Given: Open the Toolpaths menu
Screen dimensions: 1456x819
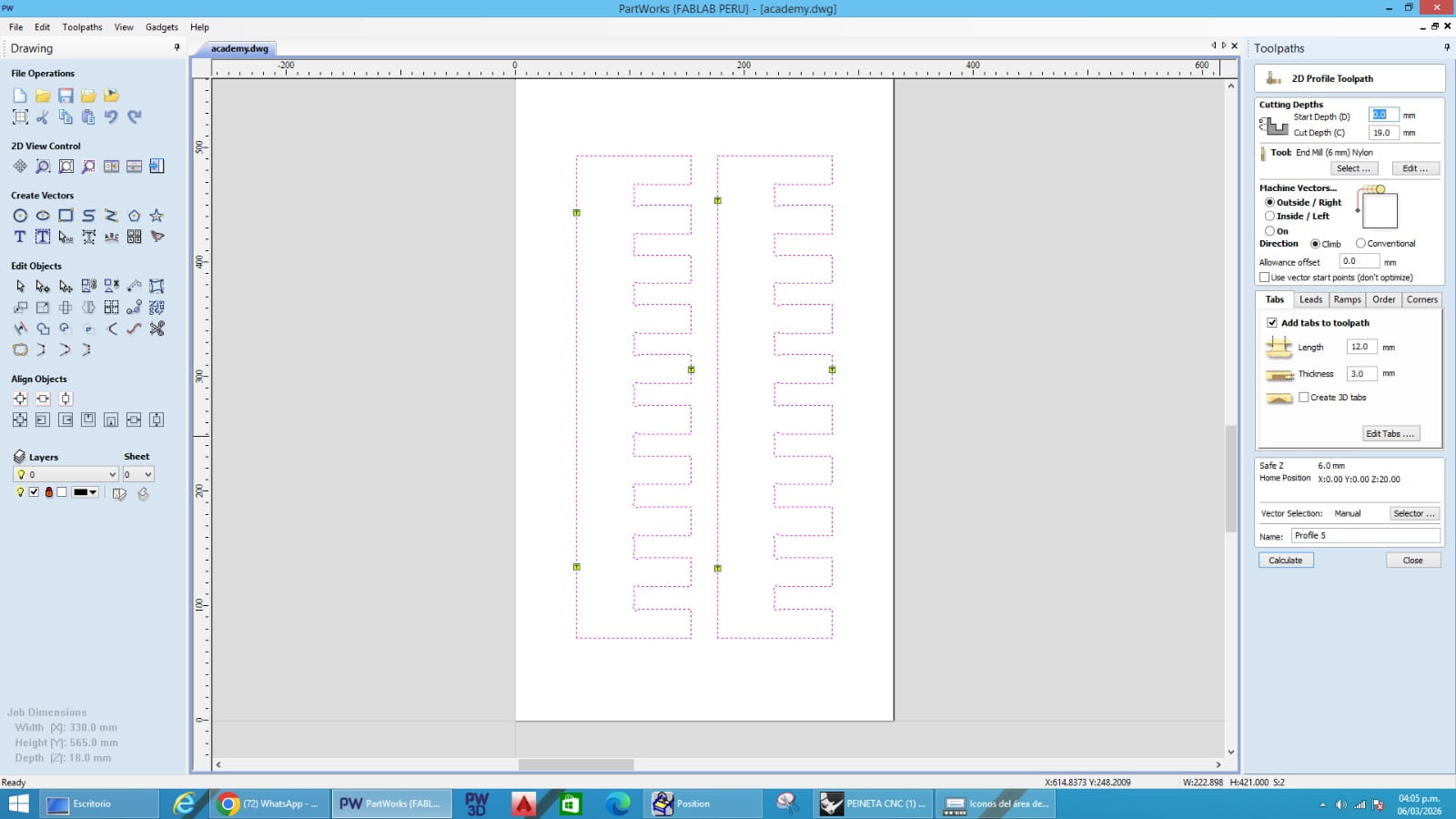Looking at the screenshot, I should (82, 26).
